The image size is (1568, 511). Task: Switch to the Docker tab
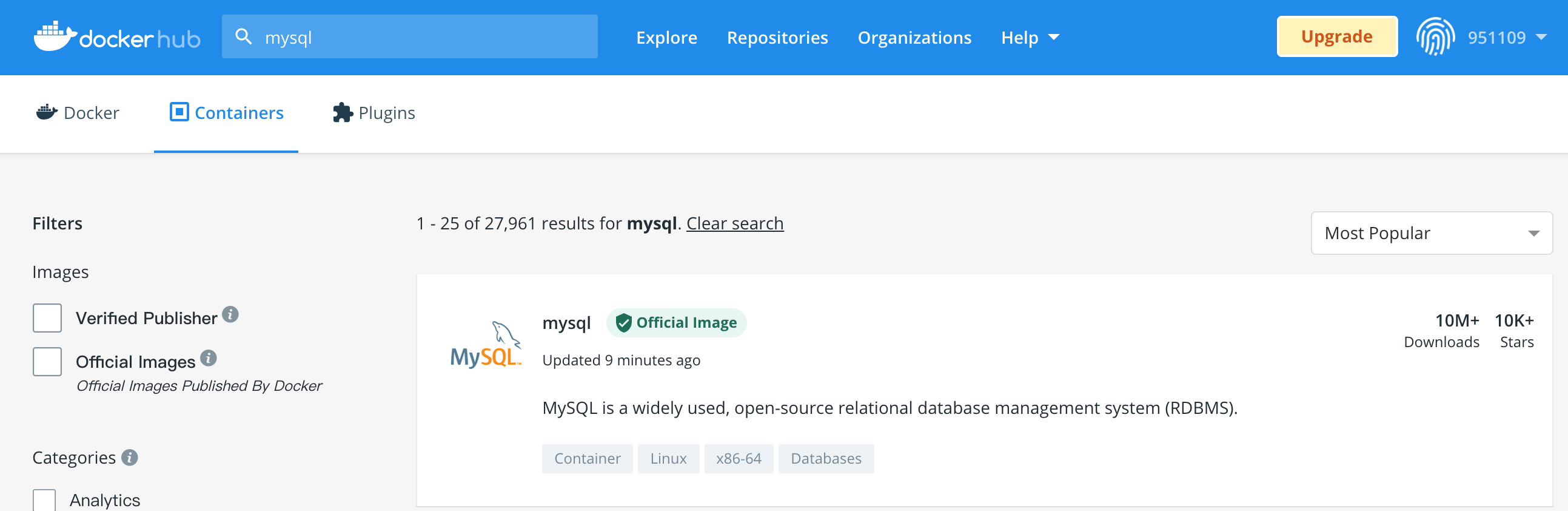[x=78, y=113]
